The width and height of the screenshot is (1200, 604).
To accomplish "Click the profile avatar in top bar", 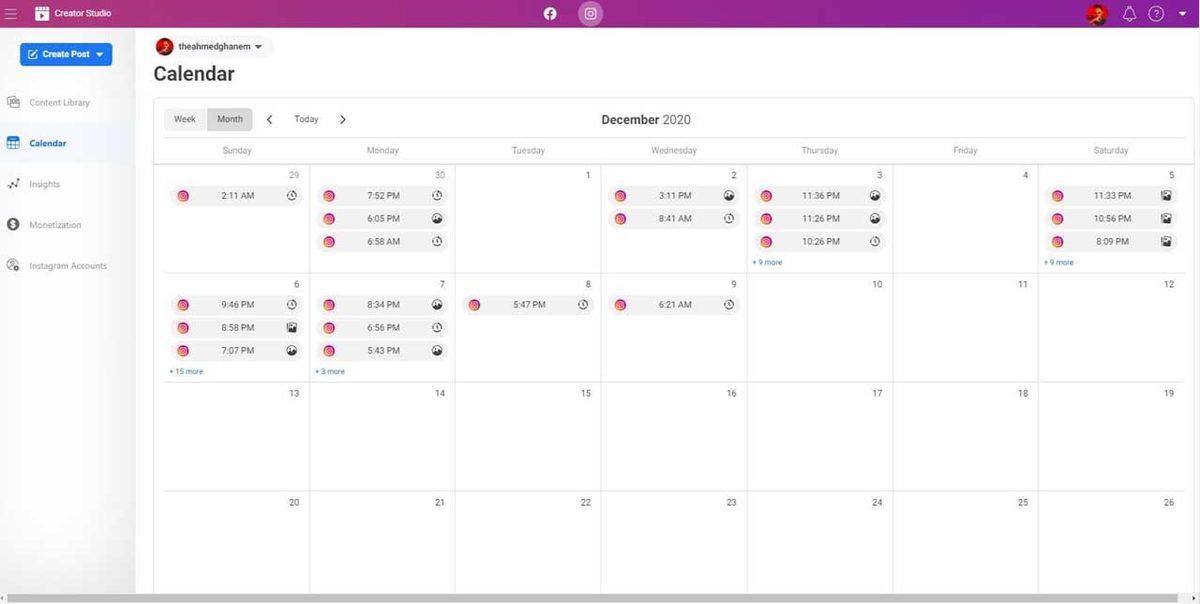I will (x=1096, y=14).
